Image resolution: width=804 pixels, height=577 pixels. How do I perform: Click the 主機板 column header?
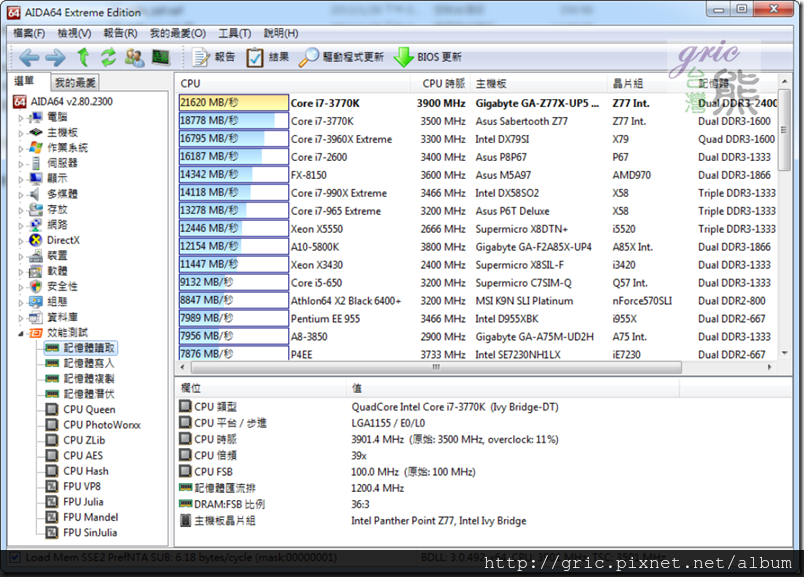(538, 83)
